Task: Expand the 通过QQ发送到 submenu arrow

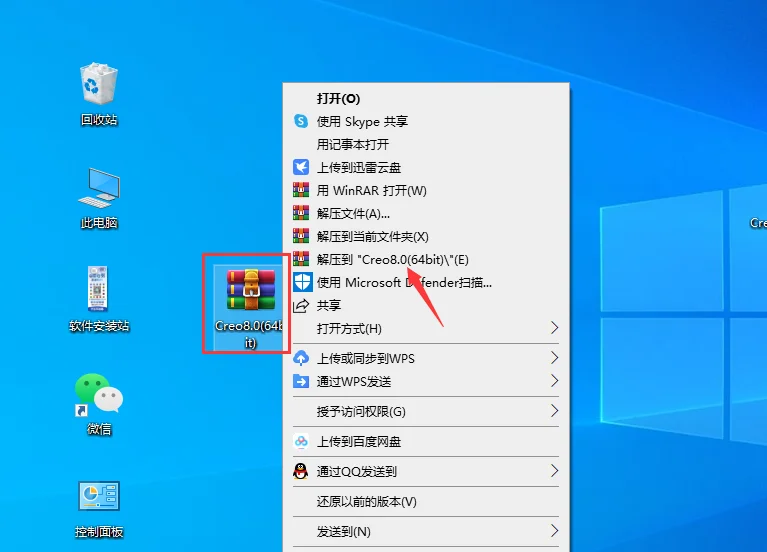Action: click(x=554, y=471)
